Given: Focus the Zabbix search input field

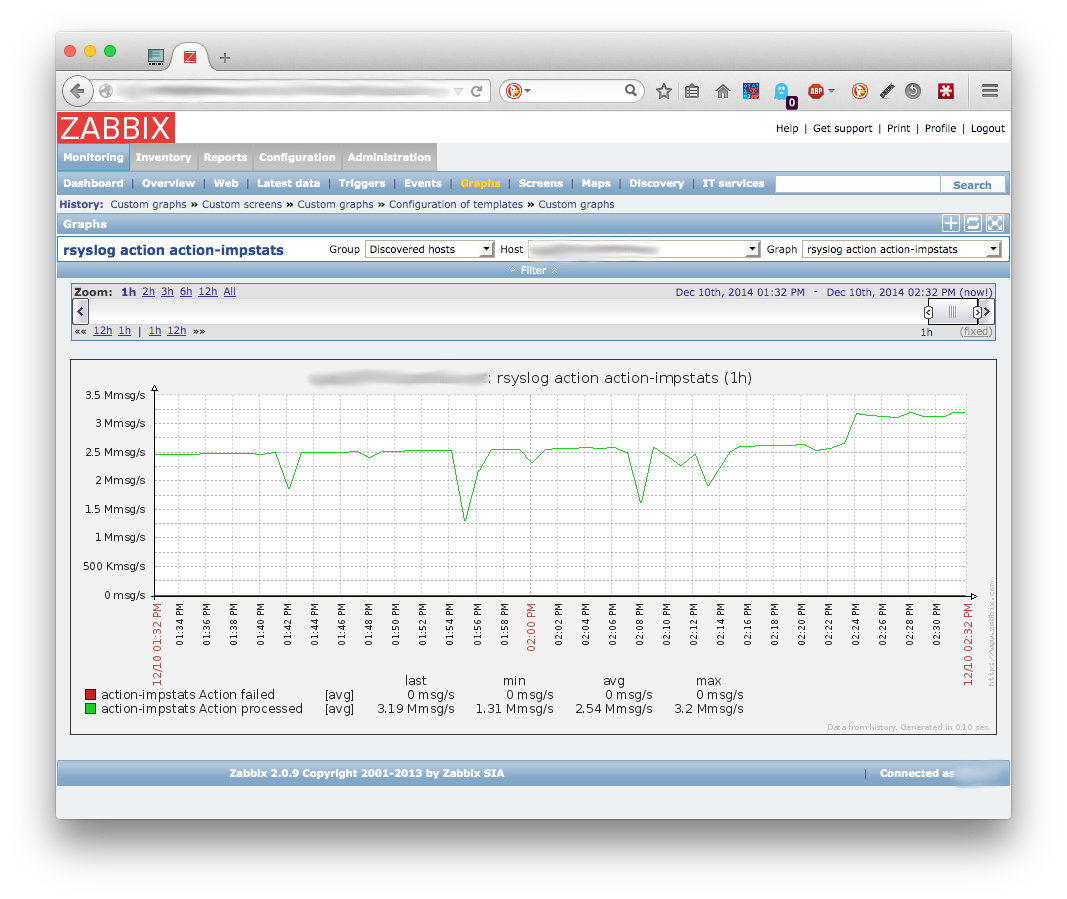Looking at the screenshot, I should click(858, 184).
